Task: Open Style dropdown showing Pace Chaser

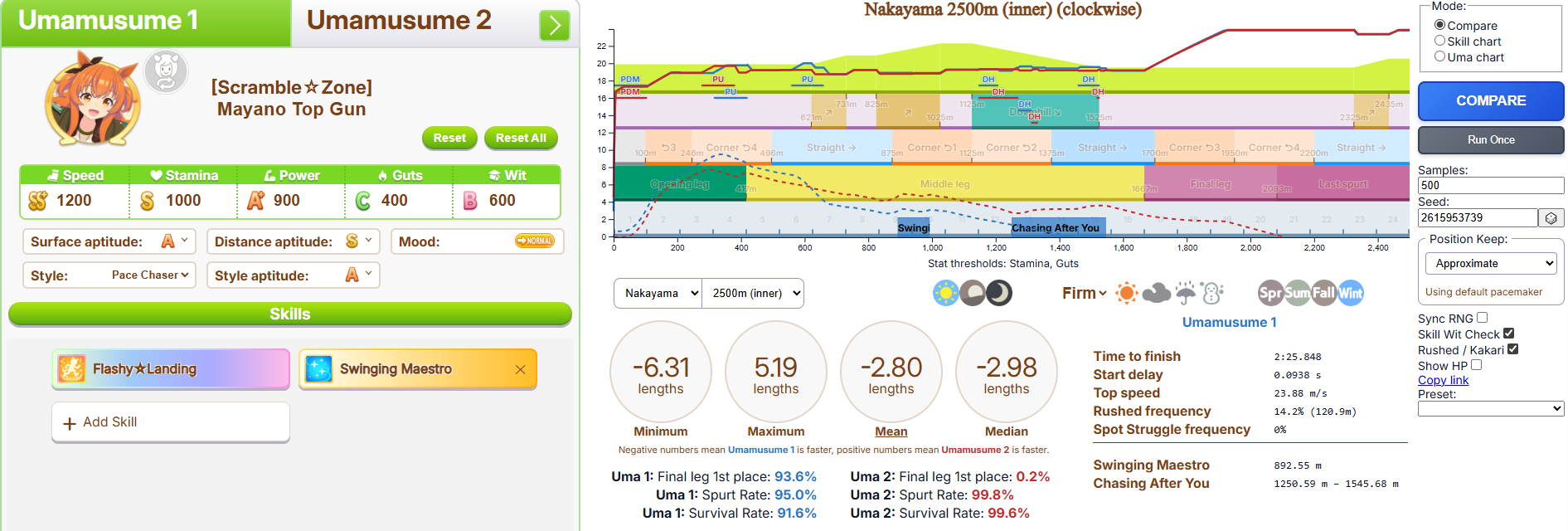Action: (109, 275)
